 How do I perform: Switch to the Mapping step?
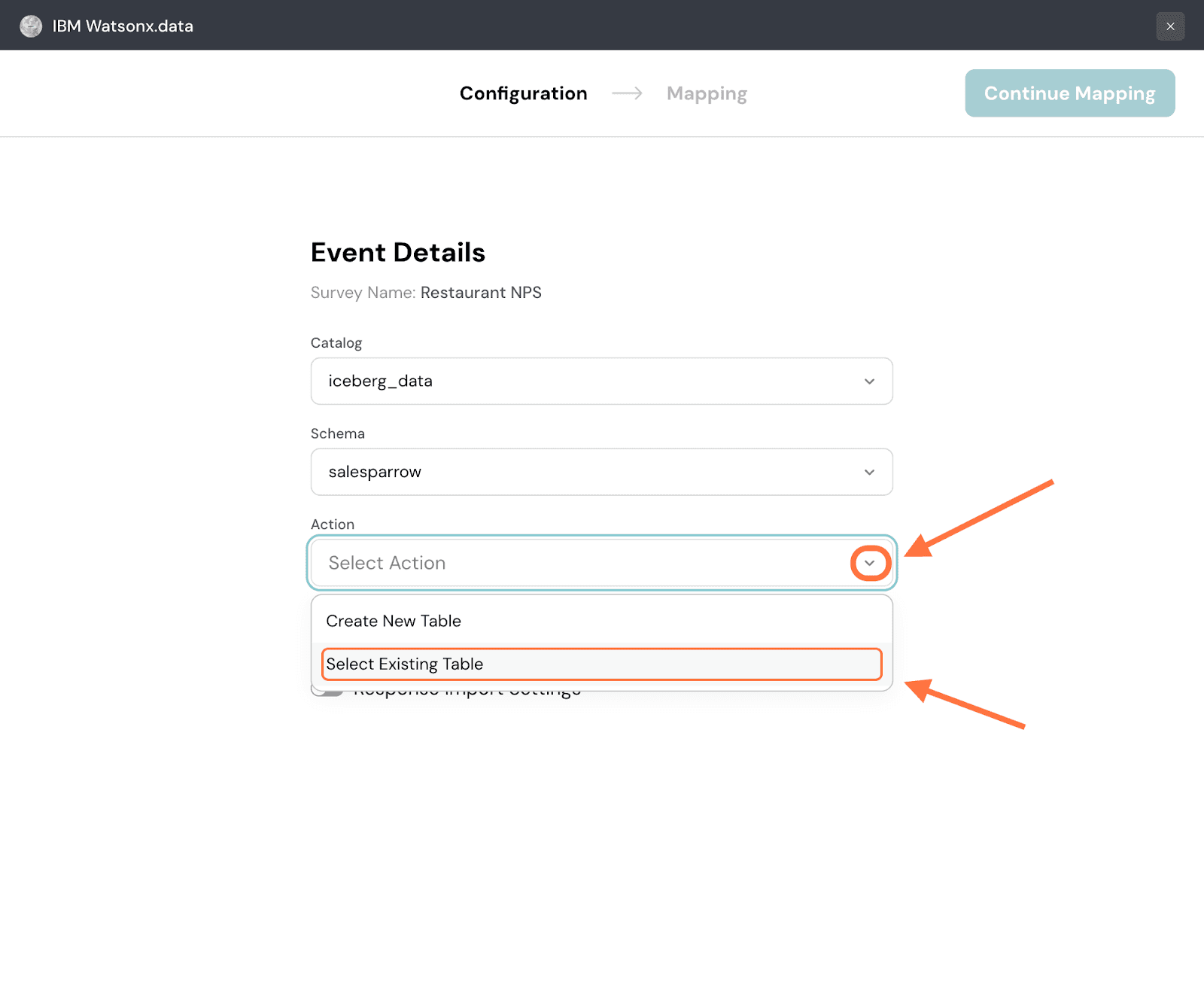point(707,93)
